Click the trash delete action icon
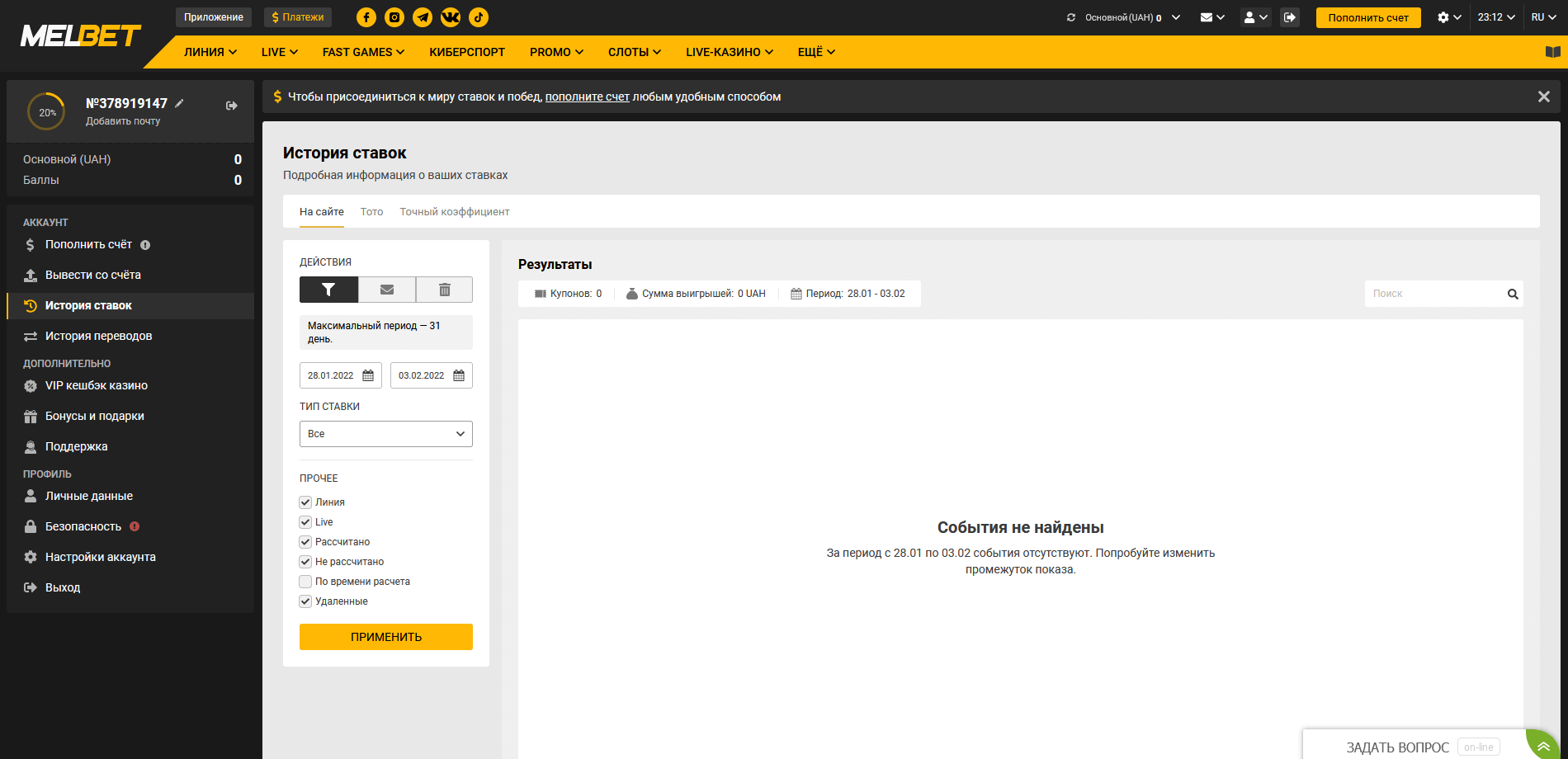This screenshot has width=1568, height=759. click(x=445, y=290)
